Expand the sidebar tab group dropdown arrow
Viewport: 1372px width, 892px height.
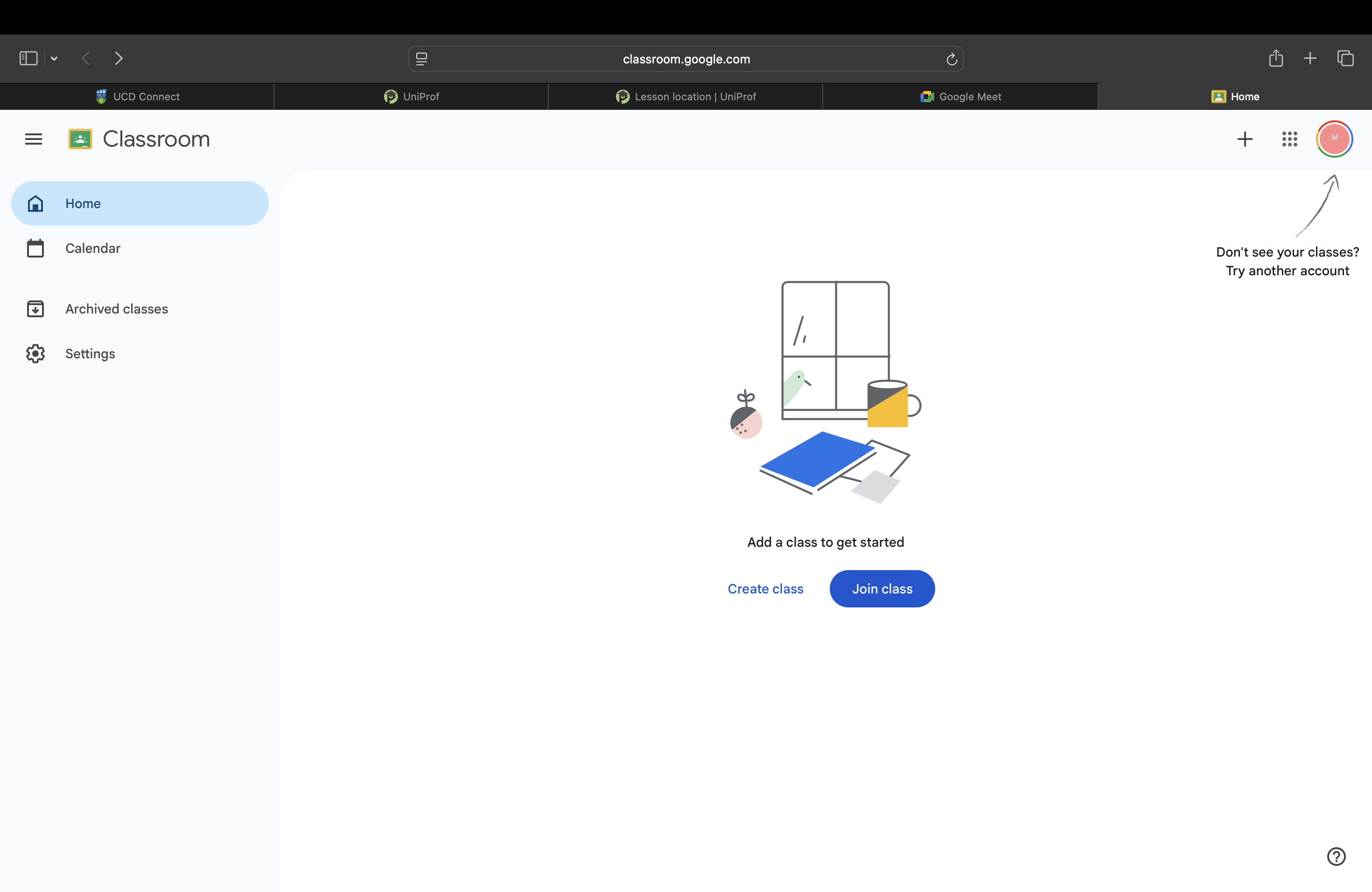click(x=54, y=58)
